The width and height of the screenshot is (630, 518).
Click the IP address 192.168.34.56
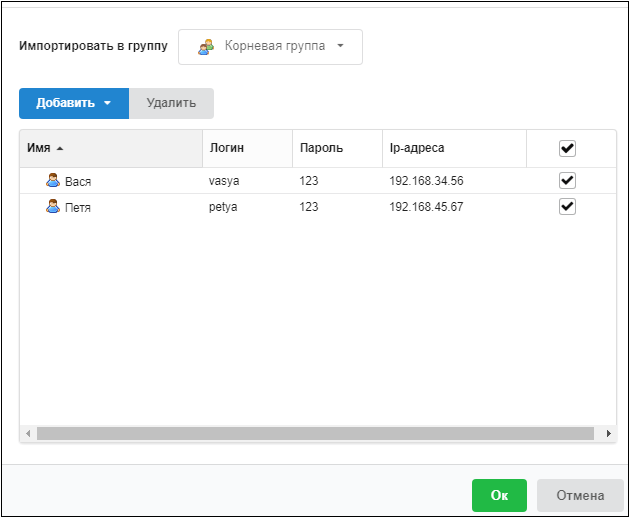(x=426, y=181)
